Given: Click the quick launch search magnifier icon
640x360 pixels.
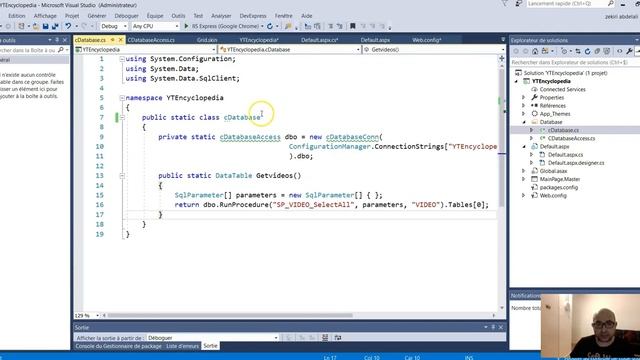Looking at the screenshot, I should point(611,4).
